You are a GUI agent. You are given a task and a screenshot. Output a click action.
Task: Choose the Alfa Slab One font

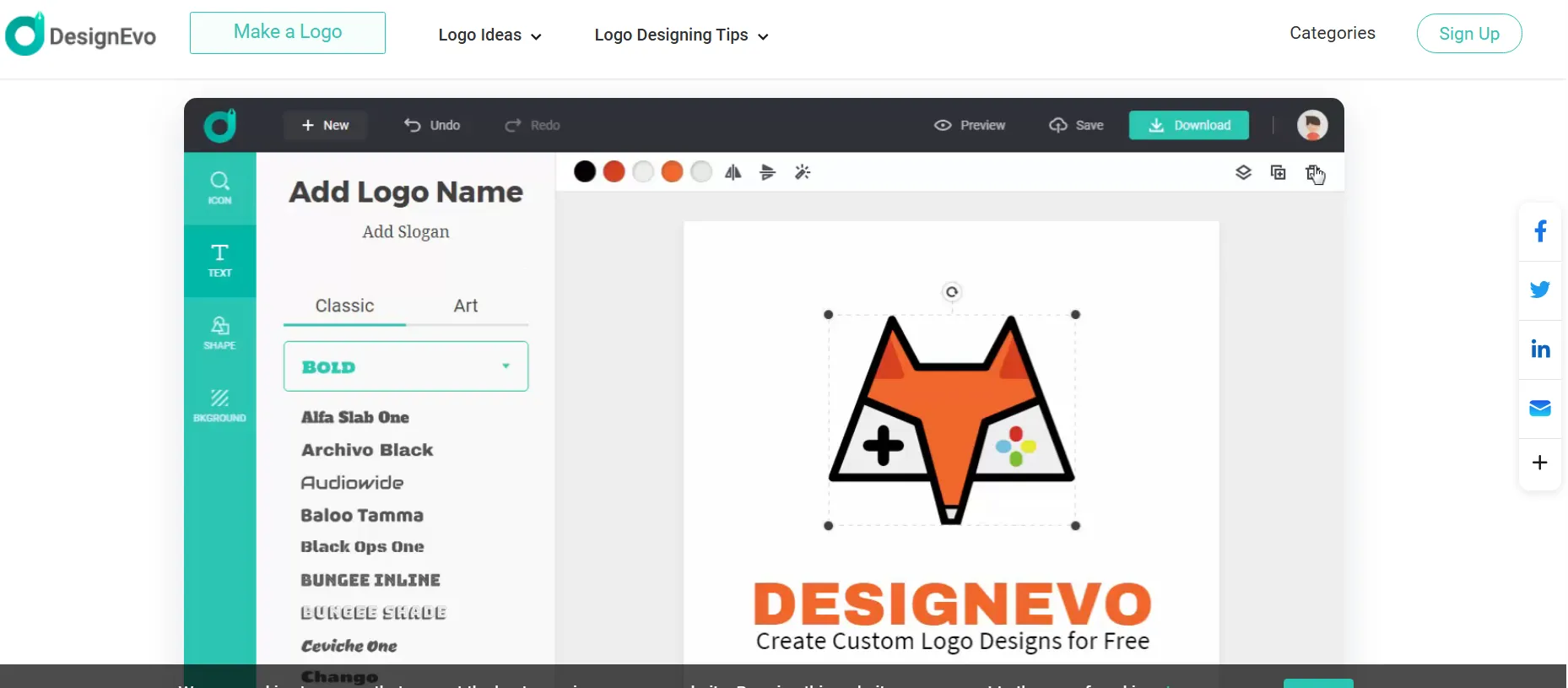click(x=355, y=417)
